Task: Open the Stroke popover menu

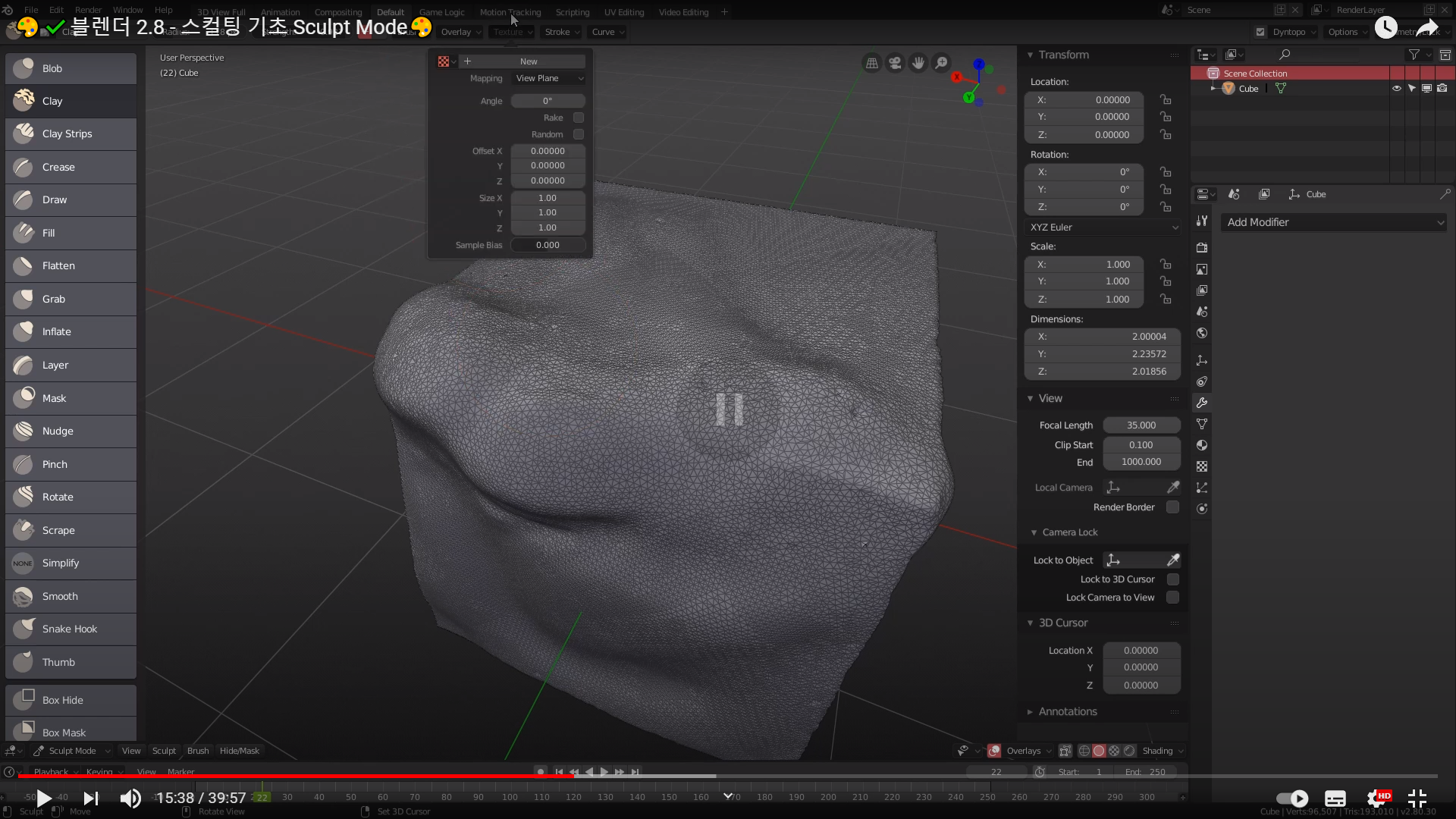Action: tap(561, 32)
